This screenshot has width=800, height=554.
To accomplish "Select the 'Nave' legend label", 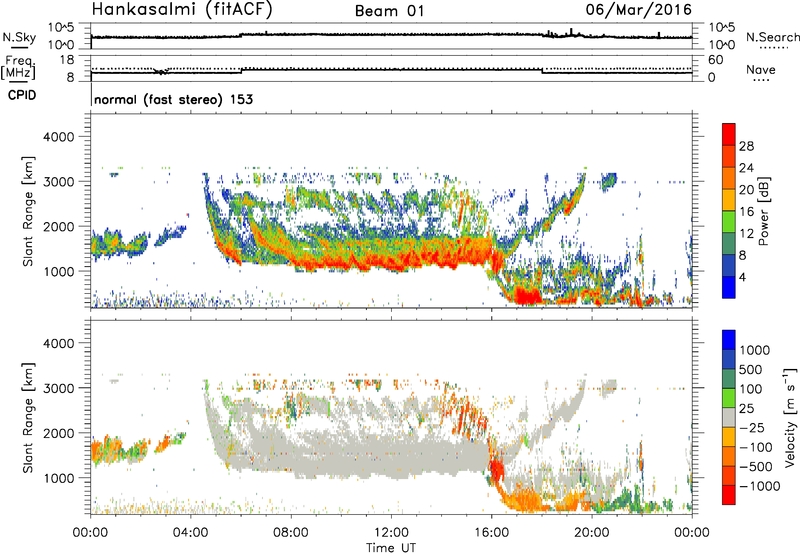I will [761, 69].
